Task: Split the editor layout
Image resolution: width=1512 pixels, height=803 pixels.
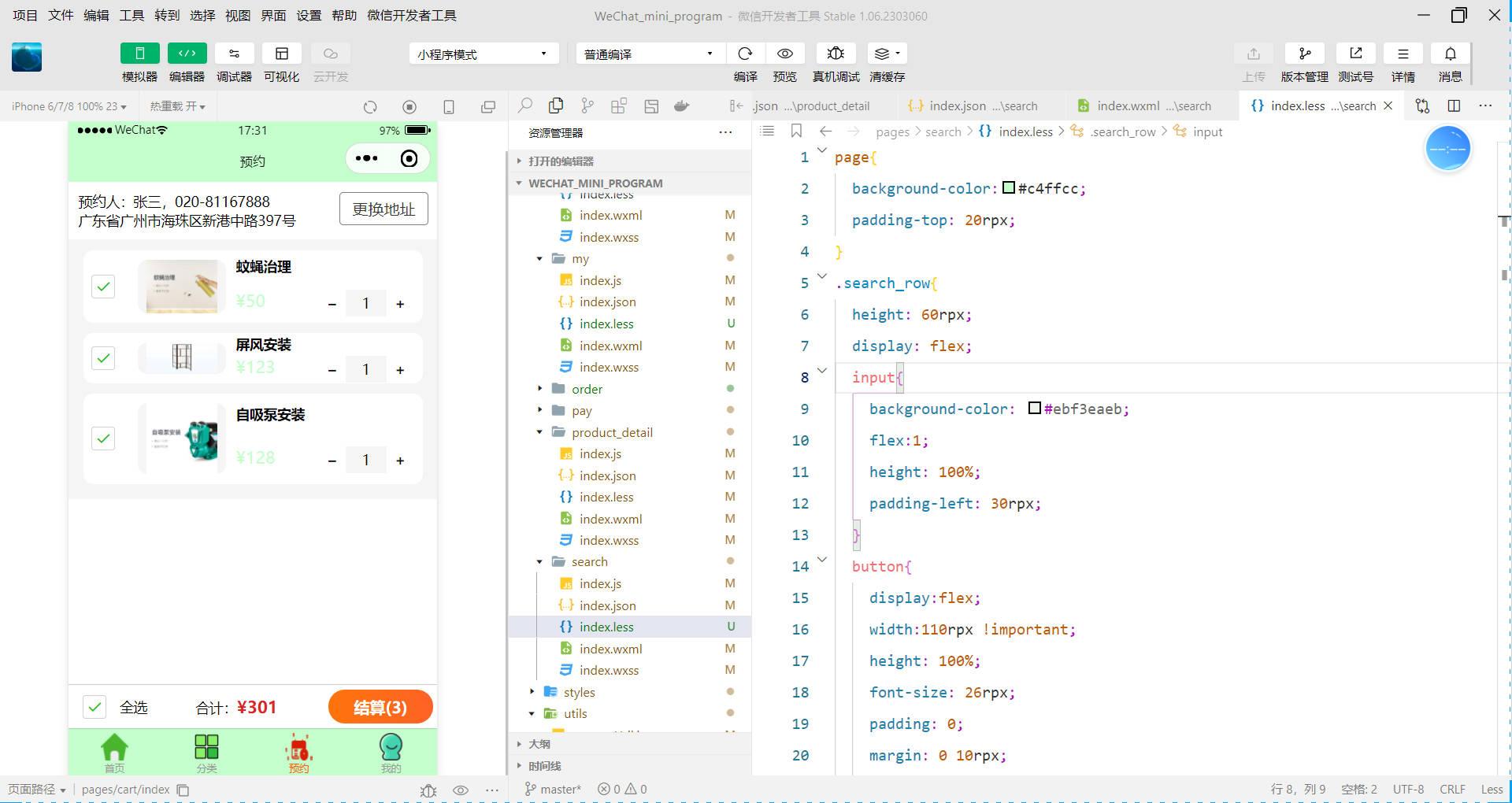Action: (1454, 105)
